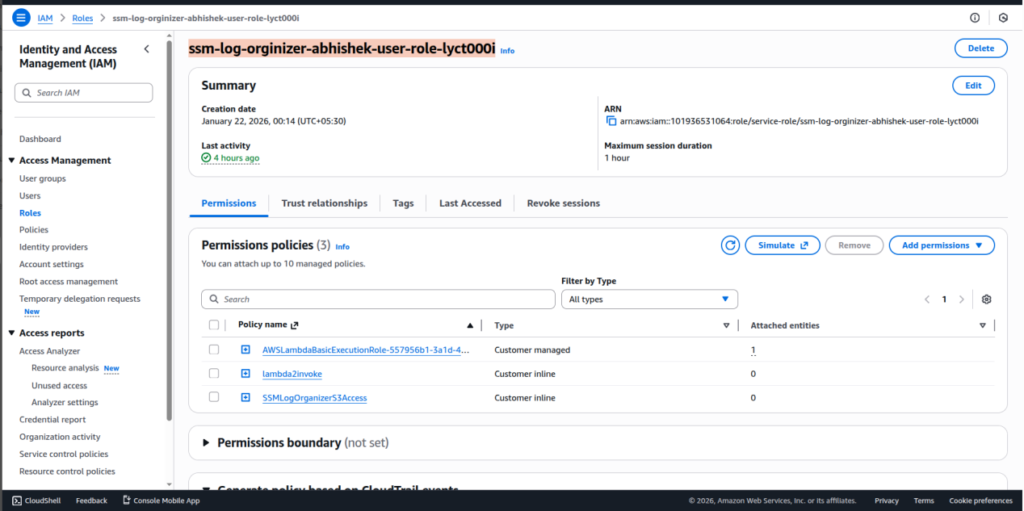Click the CloudShell icon in footer

point(17,501)
